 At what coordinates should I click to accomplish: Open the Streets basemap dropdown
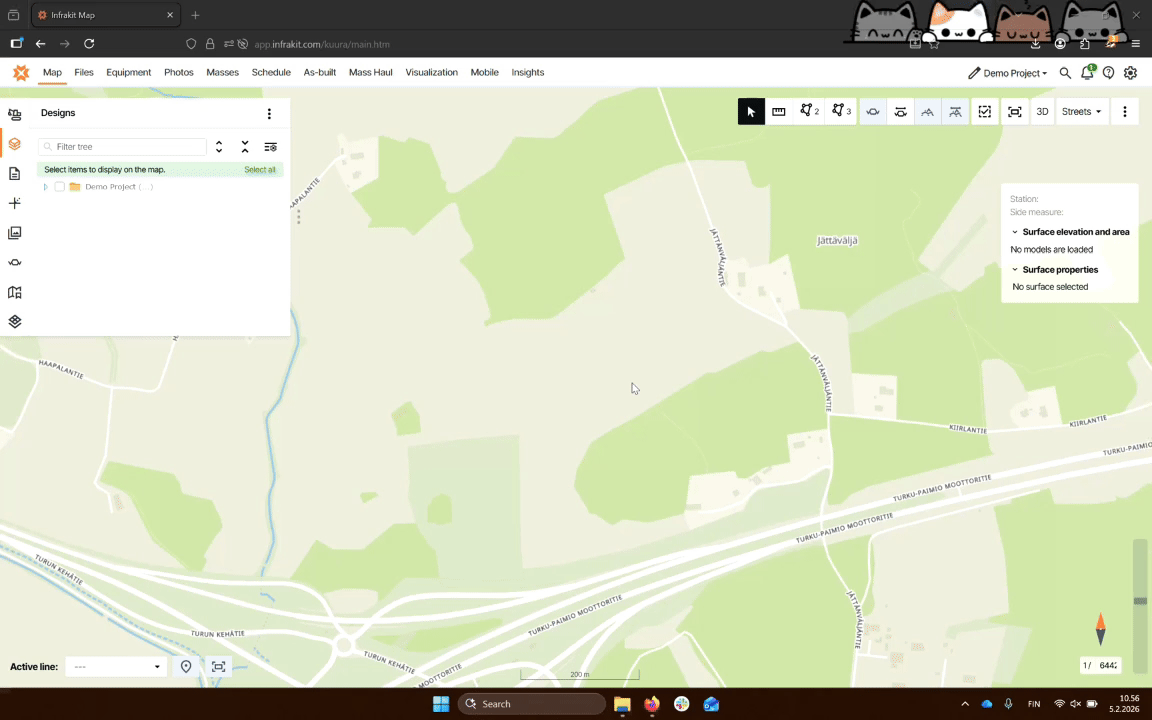pyautogui.click(x=1081, y=112)
